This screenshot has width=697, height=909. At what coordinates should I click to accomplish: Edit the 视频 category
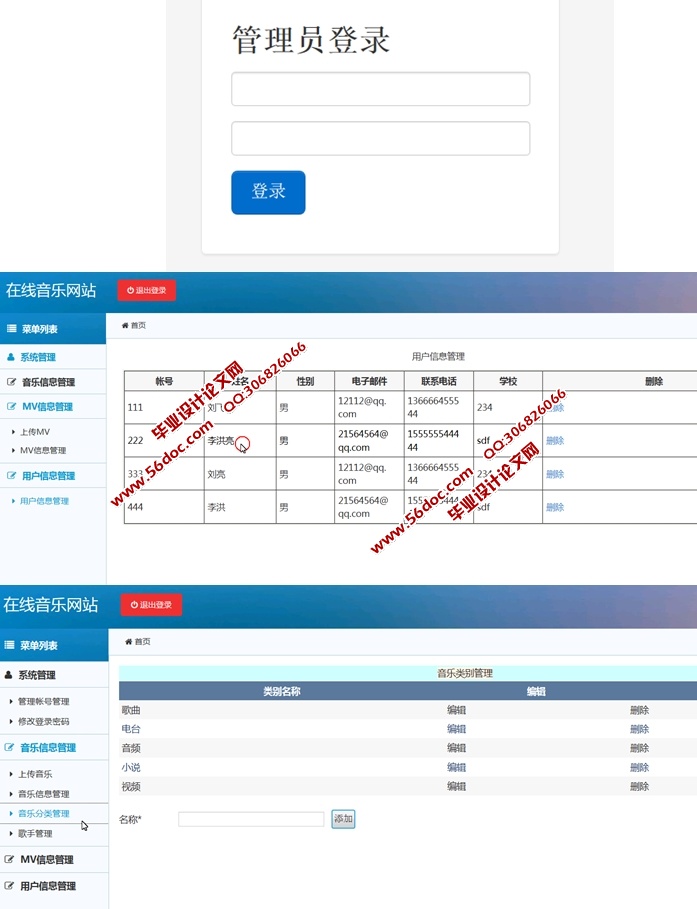pos(456,786)
